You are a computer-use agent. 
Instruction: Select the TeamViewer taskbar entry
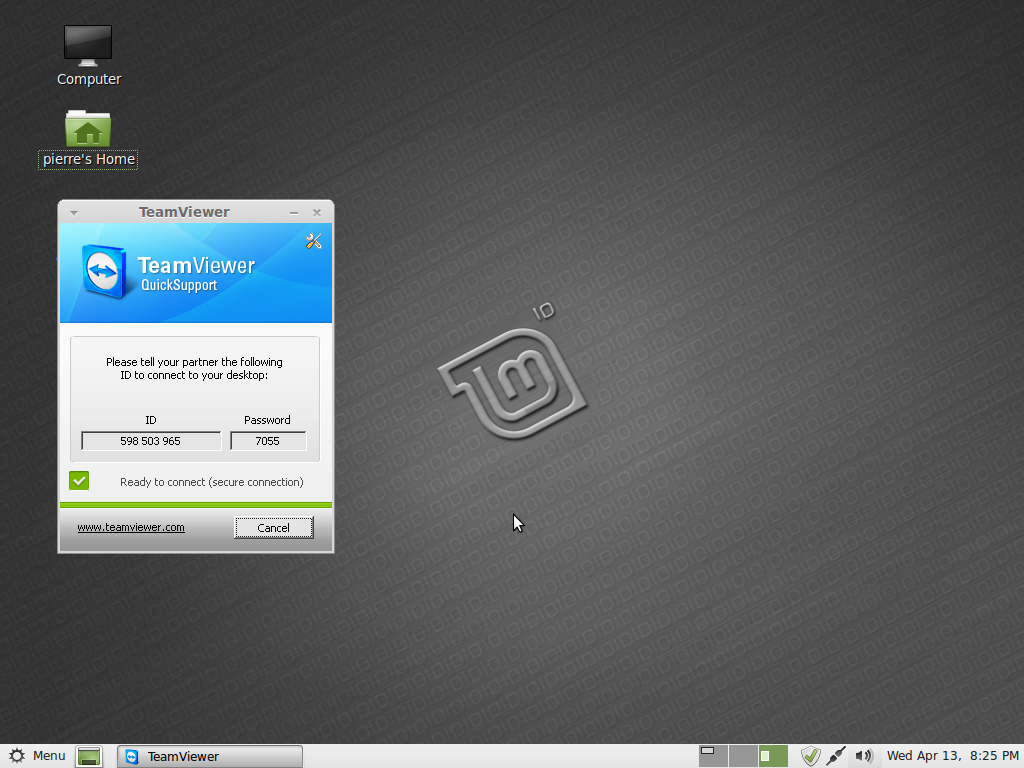pyautogui.click(x=208, y=756)
